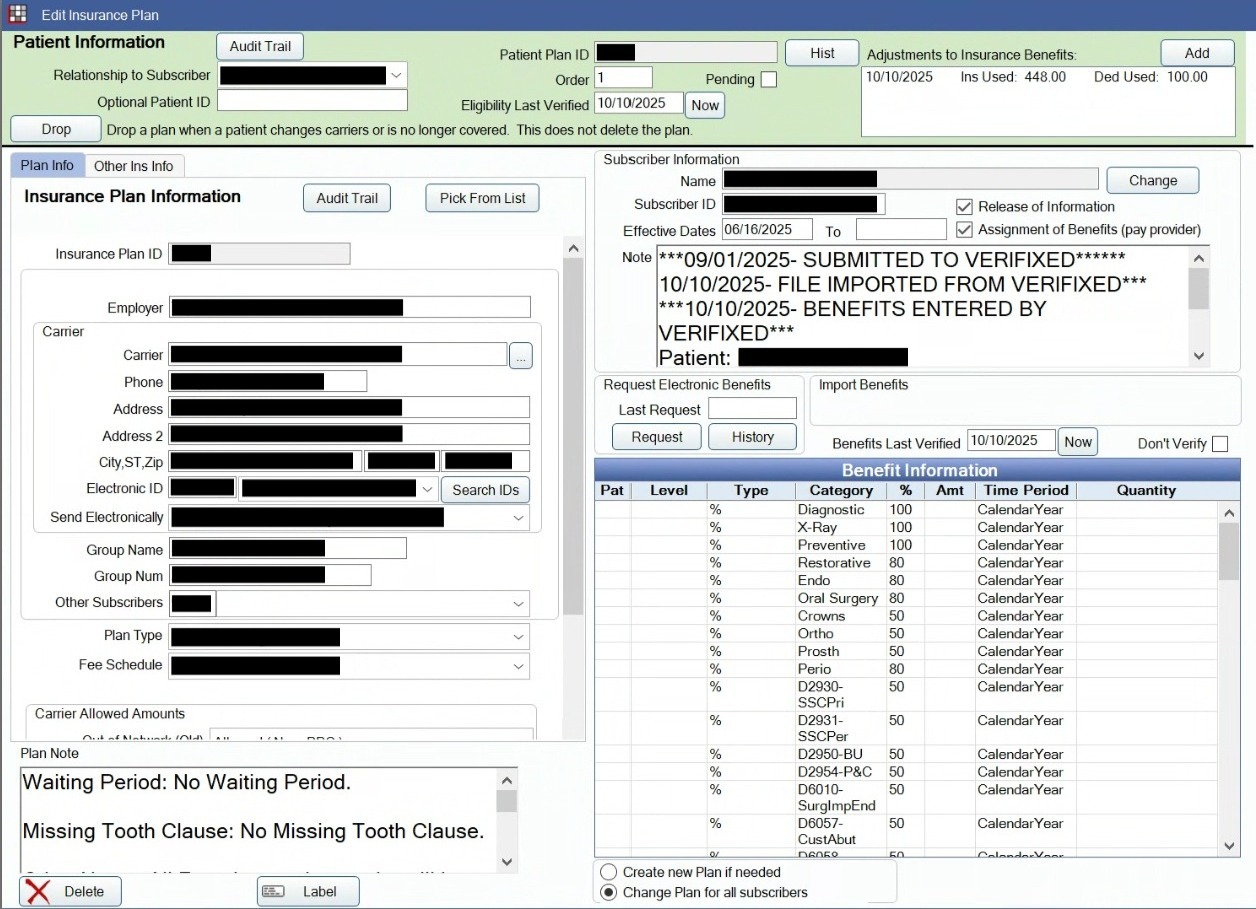1256x909 pixels.
Task: Click the Optional Patient ID field
Action: [312, 101]
